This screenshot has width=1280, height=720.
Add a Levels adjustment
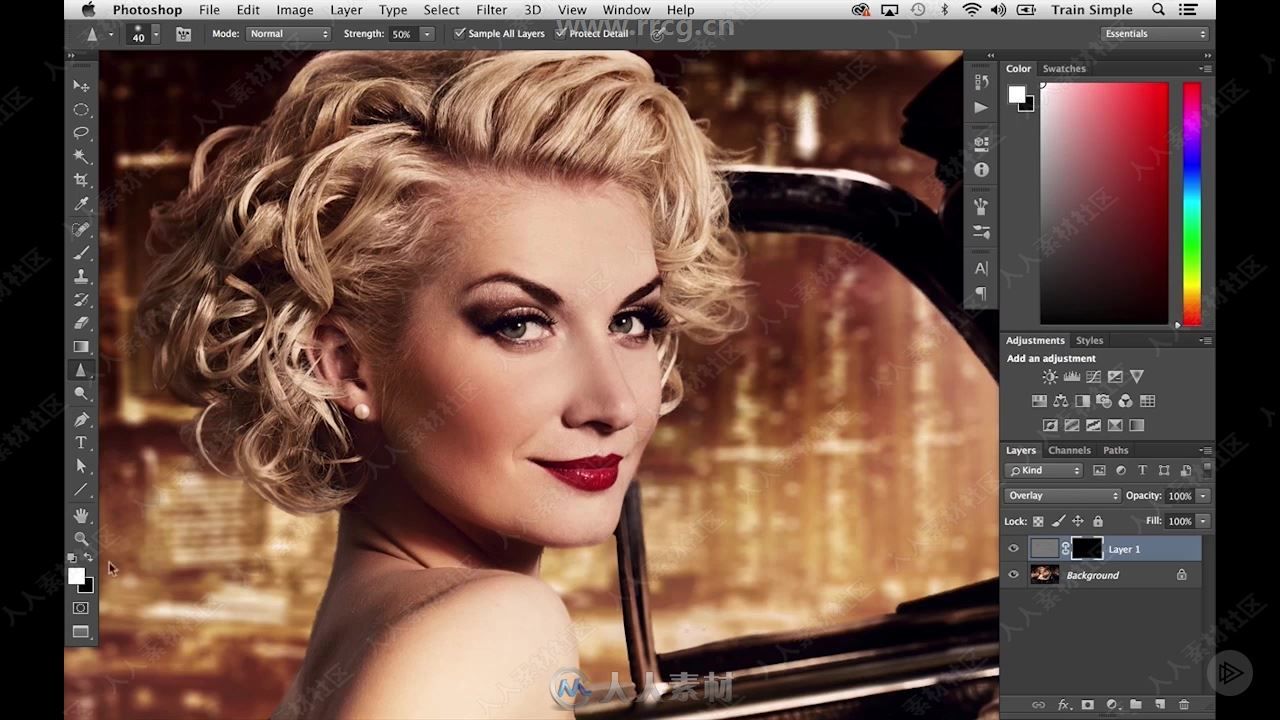coord(1071,377)
